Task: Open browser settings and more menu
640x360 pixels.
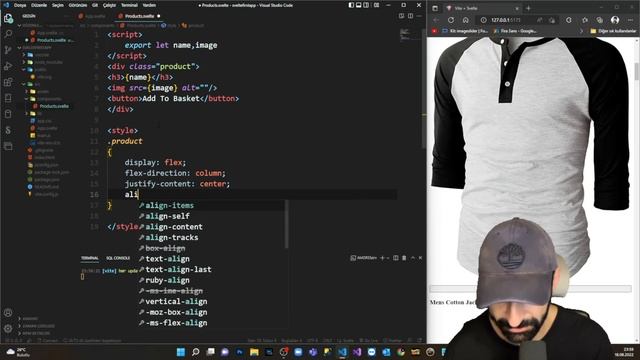Action: tap(631, 20)
